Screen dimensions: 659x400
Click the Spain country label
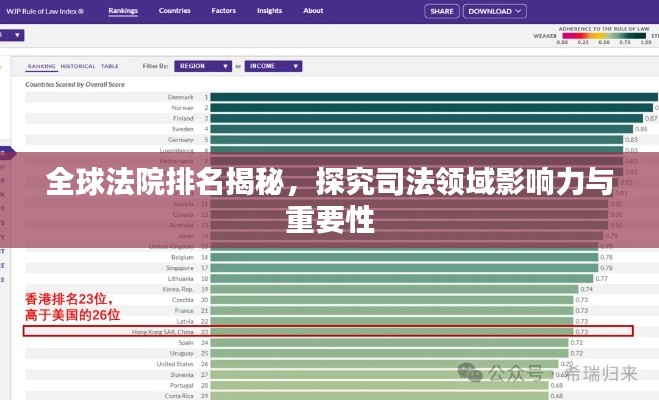(x=186, y=342)
